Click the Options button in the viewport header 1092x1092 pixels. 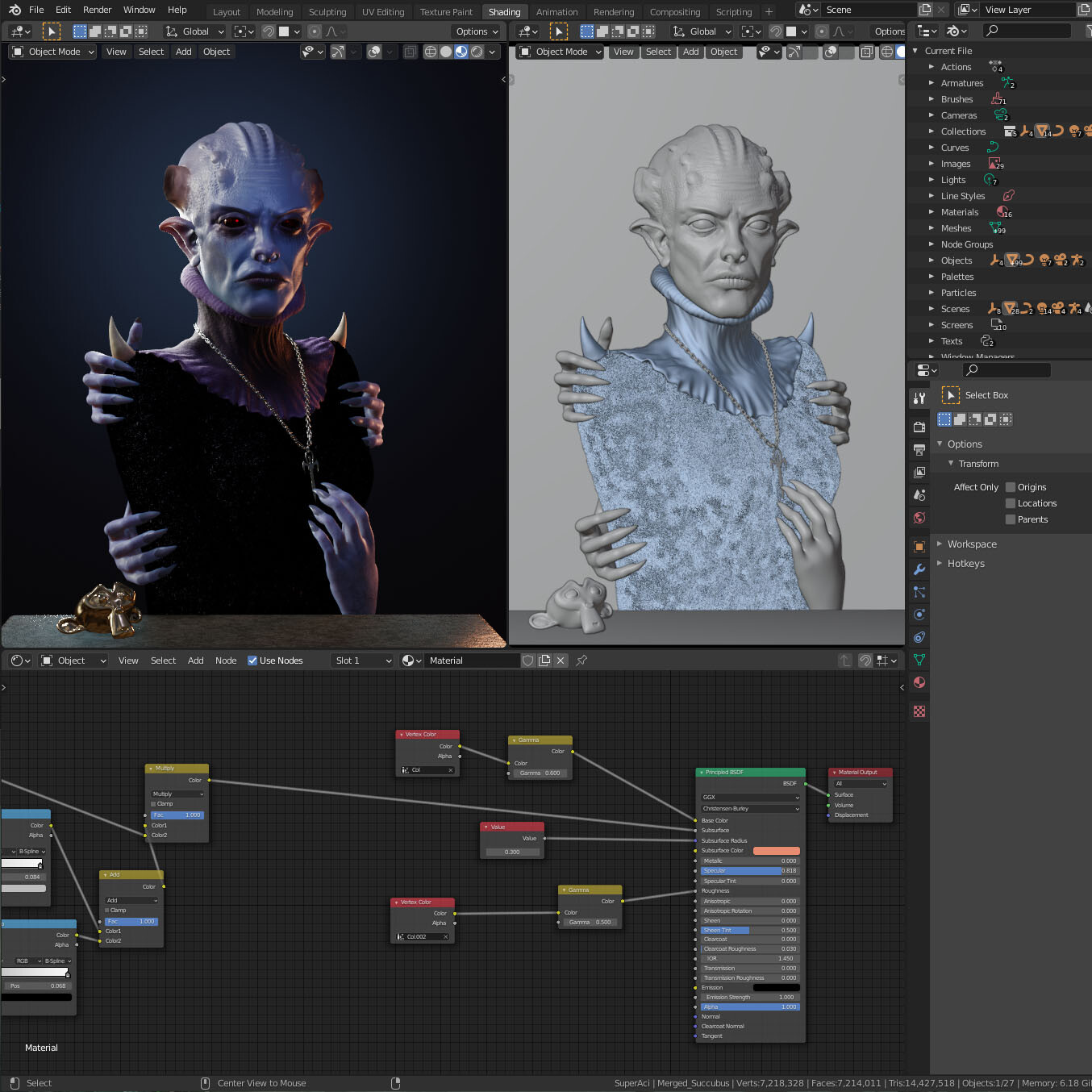point(476,31)
